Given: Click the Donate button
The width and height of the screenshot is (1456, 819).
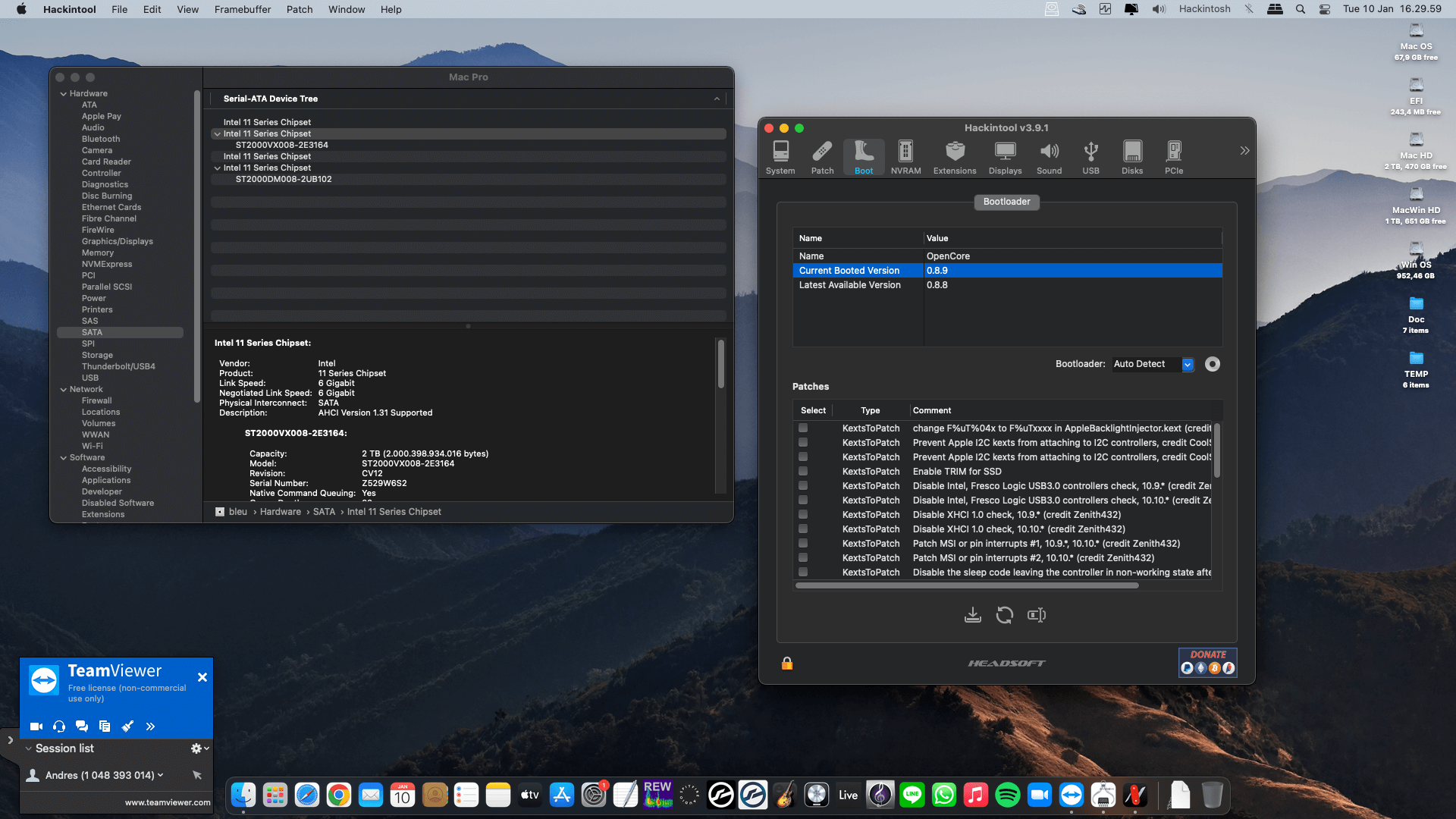Looking at the screenshot, I should (1207, 662).
